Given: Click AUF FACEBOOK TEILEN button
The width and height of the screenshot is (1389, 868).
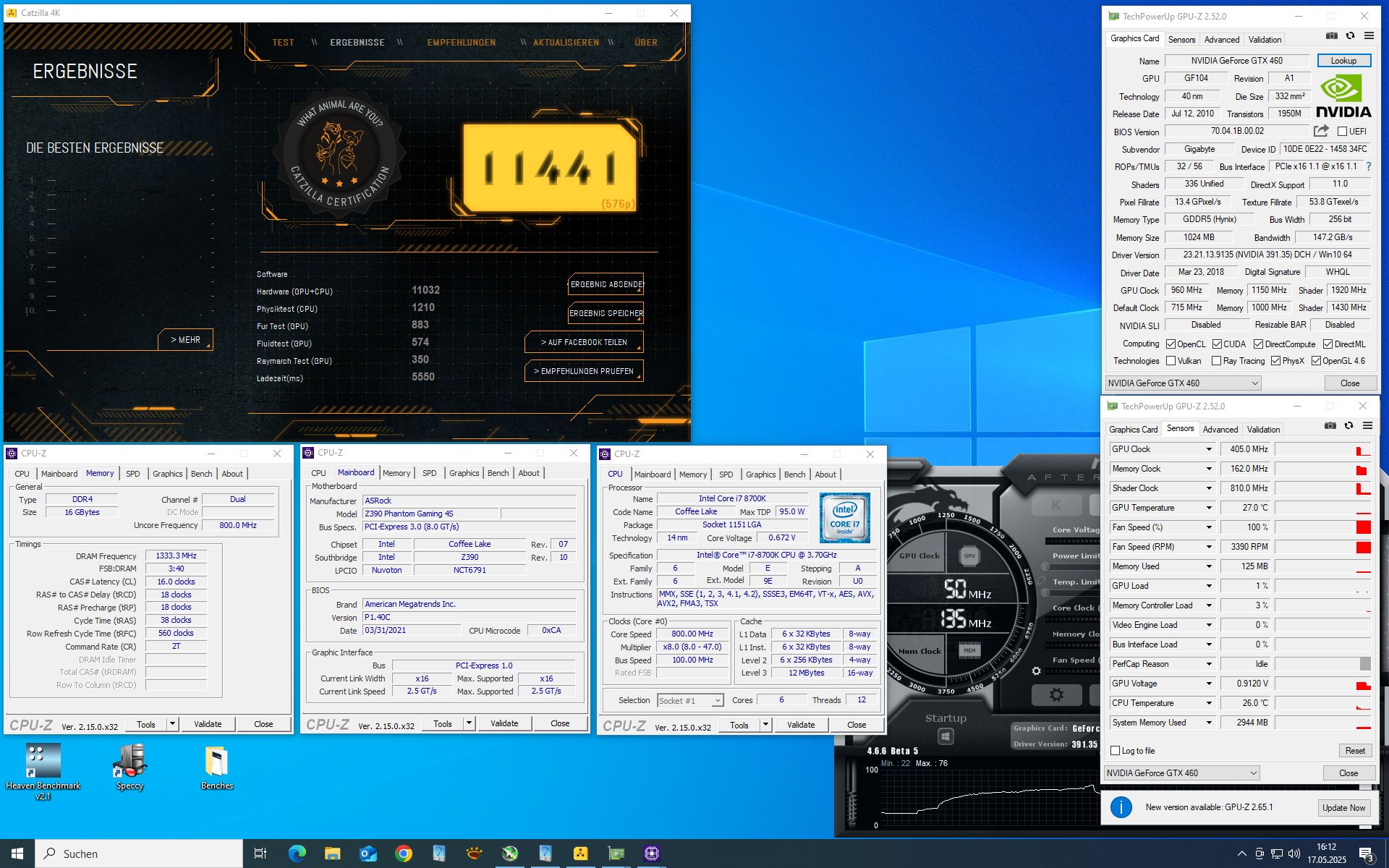Looking at the screenshot, I should tap(584, 342).
